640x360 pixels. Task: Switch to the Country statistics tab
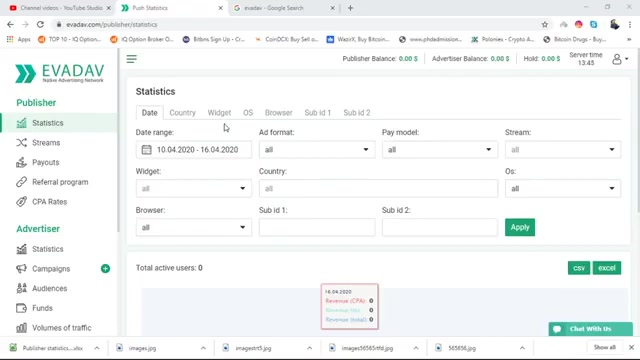[182, 113]
